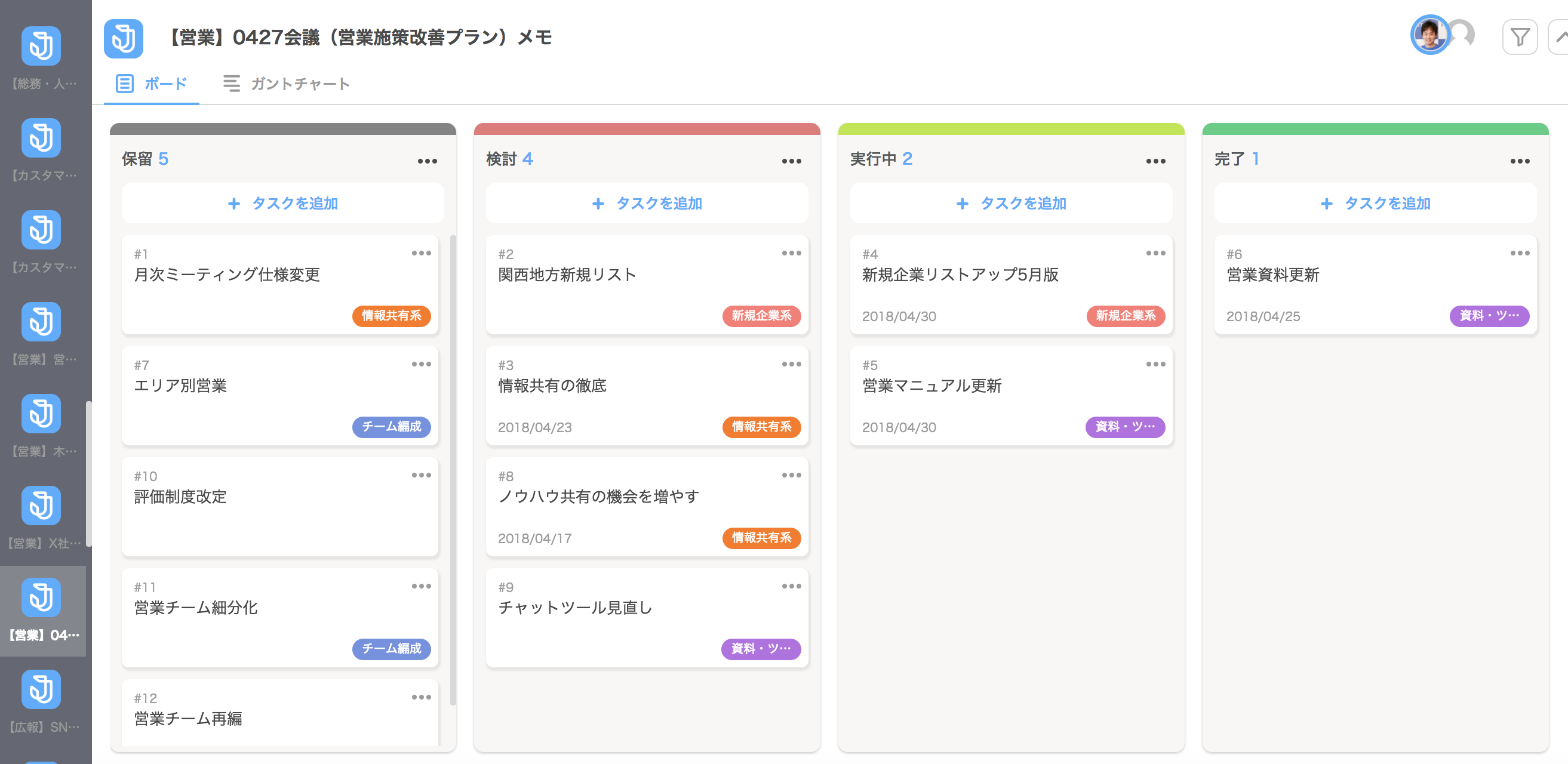The image size is (1568, 764).
Task: Open options for task 営業チーム細分化
Action: (x=421, y=586)
